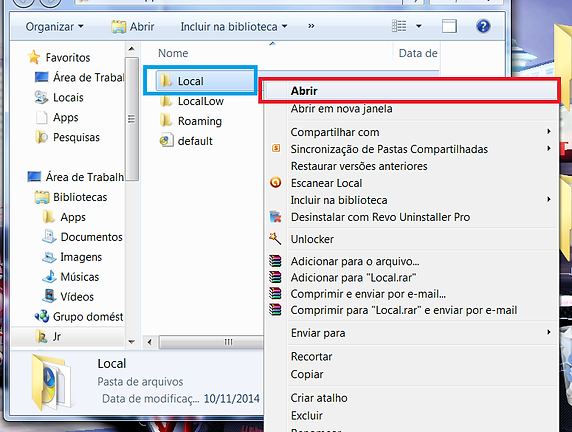Select the LocalLow folder
Image resolution: width=572 pixels, height=432 pixels.
[192, 101]
